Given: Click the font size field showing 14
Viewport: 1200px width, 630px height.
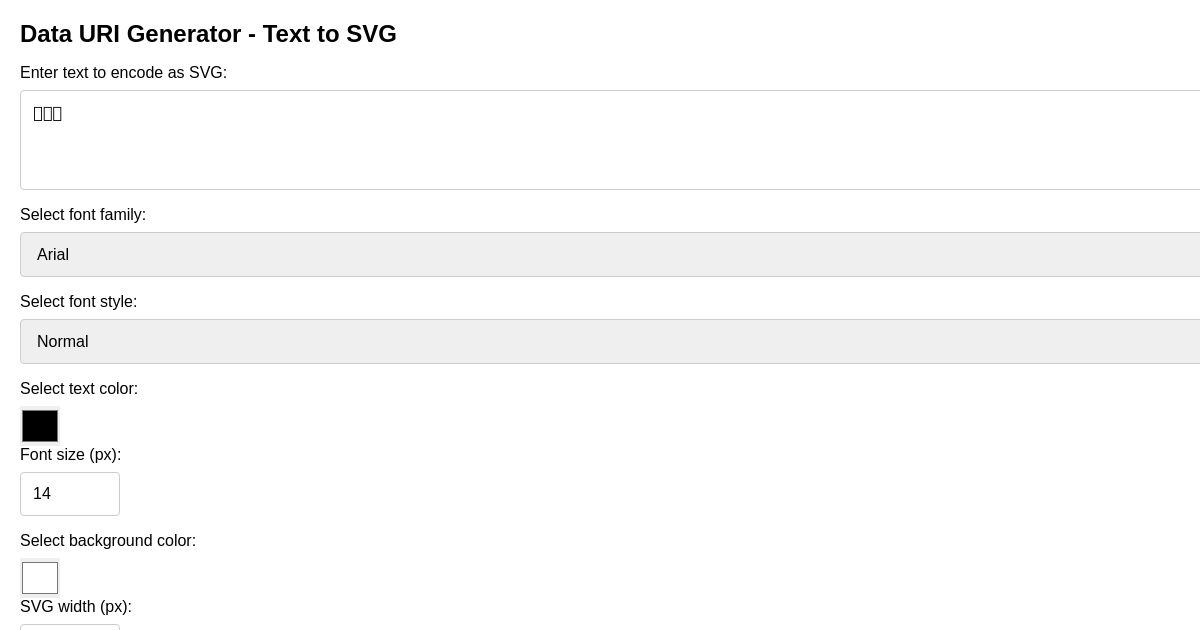Looking at the screenshot, I should coord(70,493).
